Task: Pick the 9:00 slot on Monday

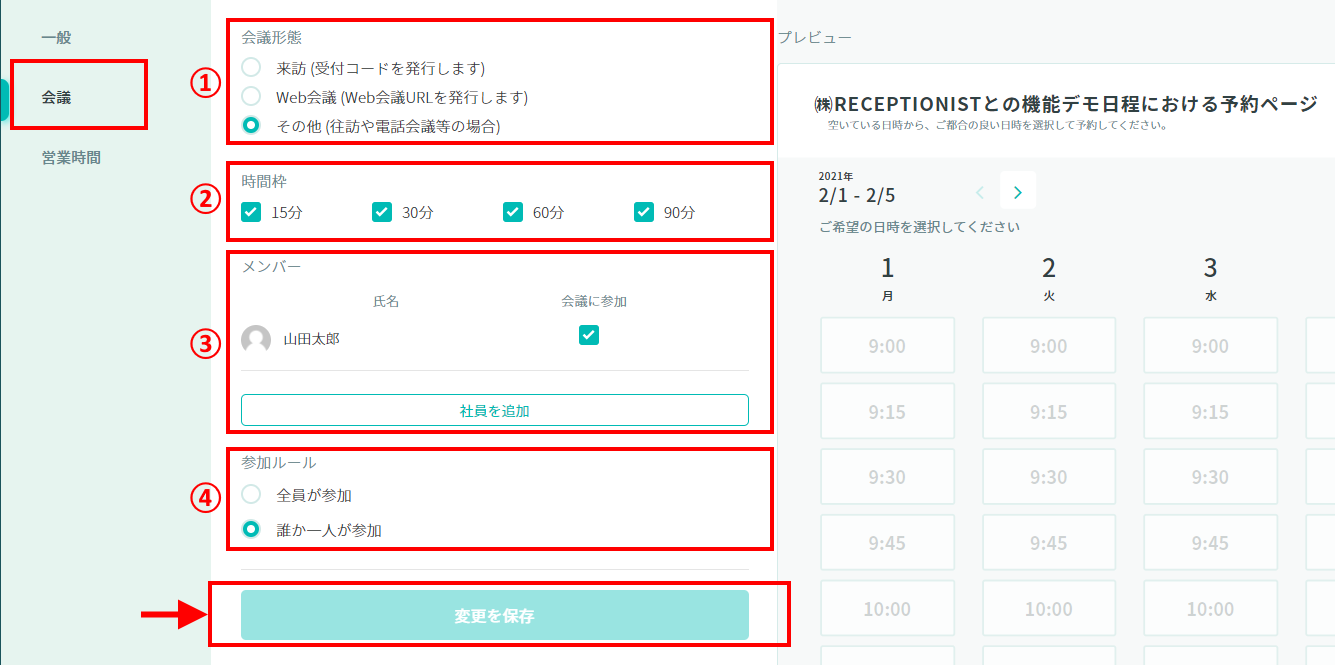Action: coord(887,346)
